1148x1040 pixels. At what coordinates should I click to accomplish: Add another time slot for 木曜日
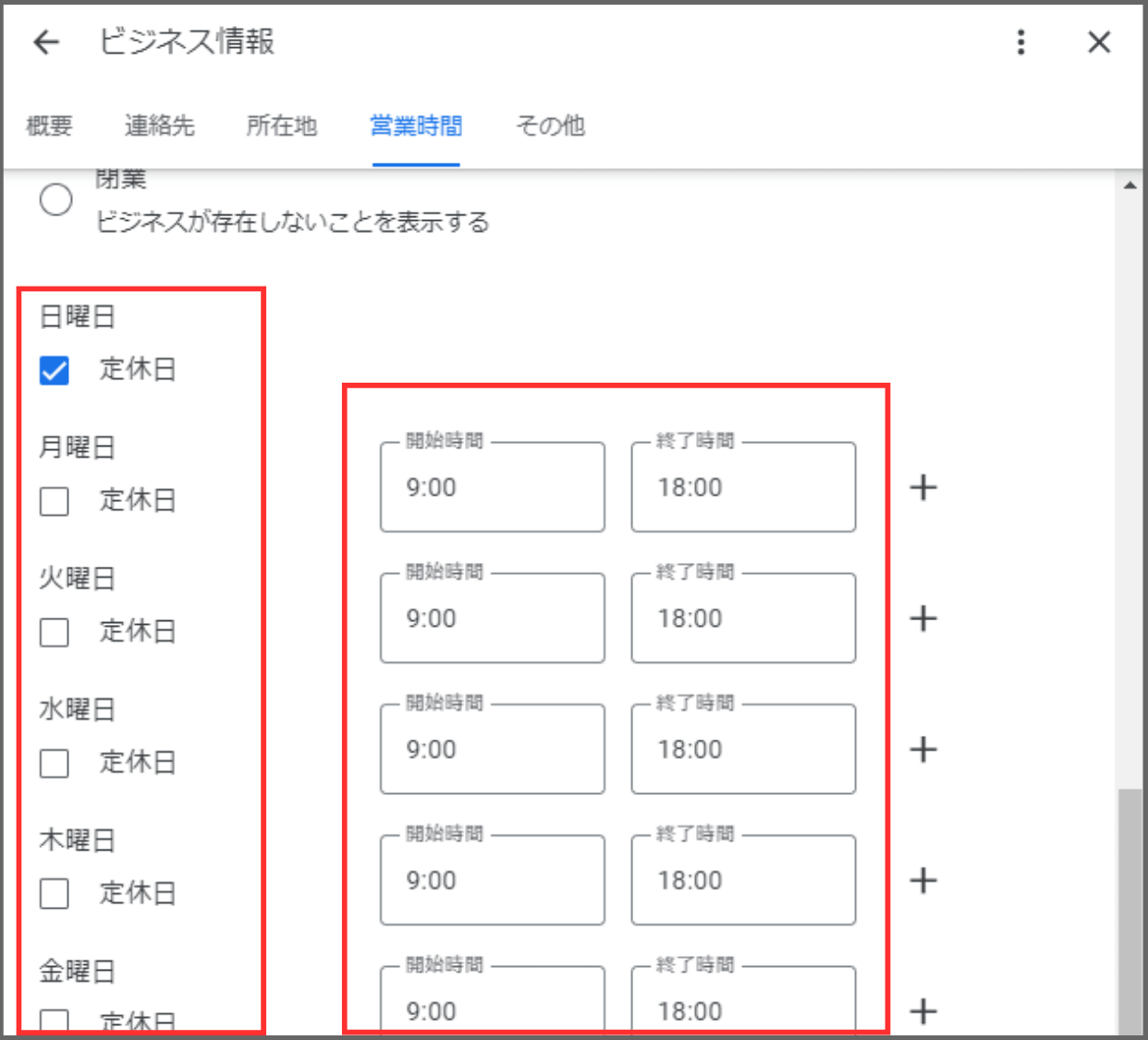[923, 880]
